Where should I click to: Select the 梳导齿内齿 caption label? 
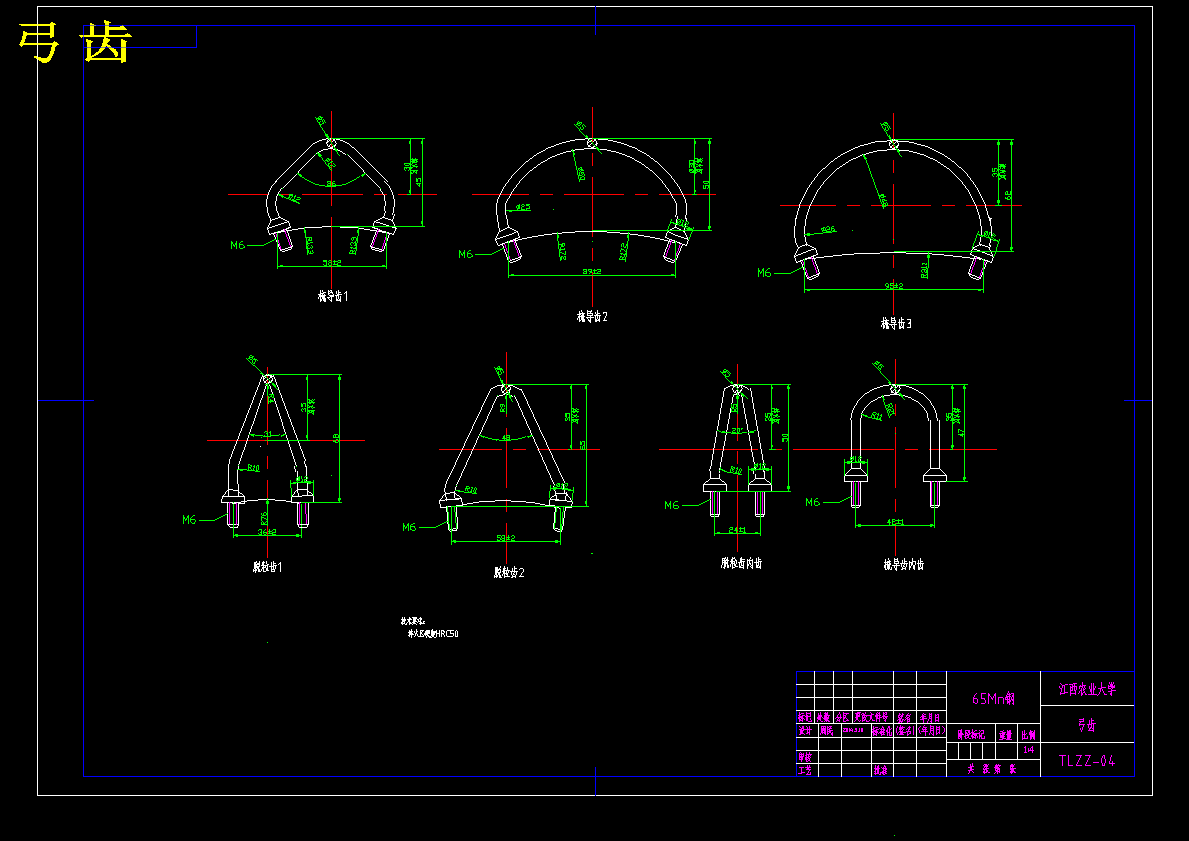[x=903, y=564]
